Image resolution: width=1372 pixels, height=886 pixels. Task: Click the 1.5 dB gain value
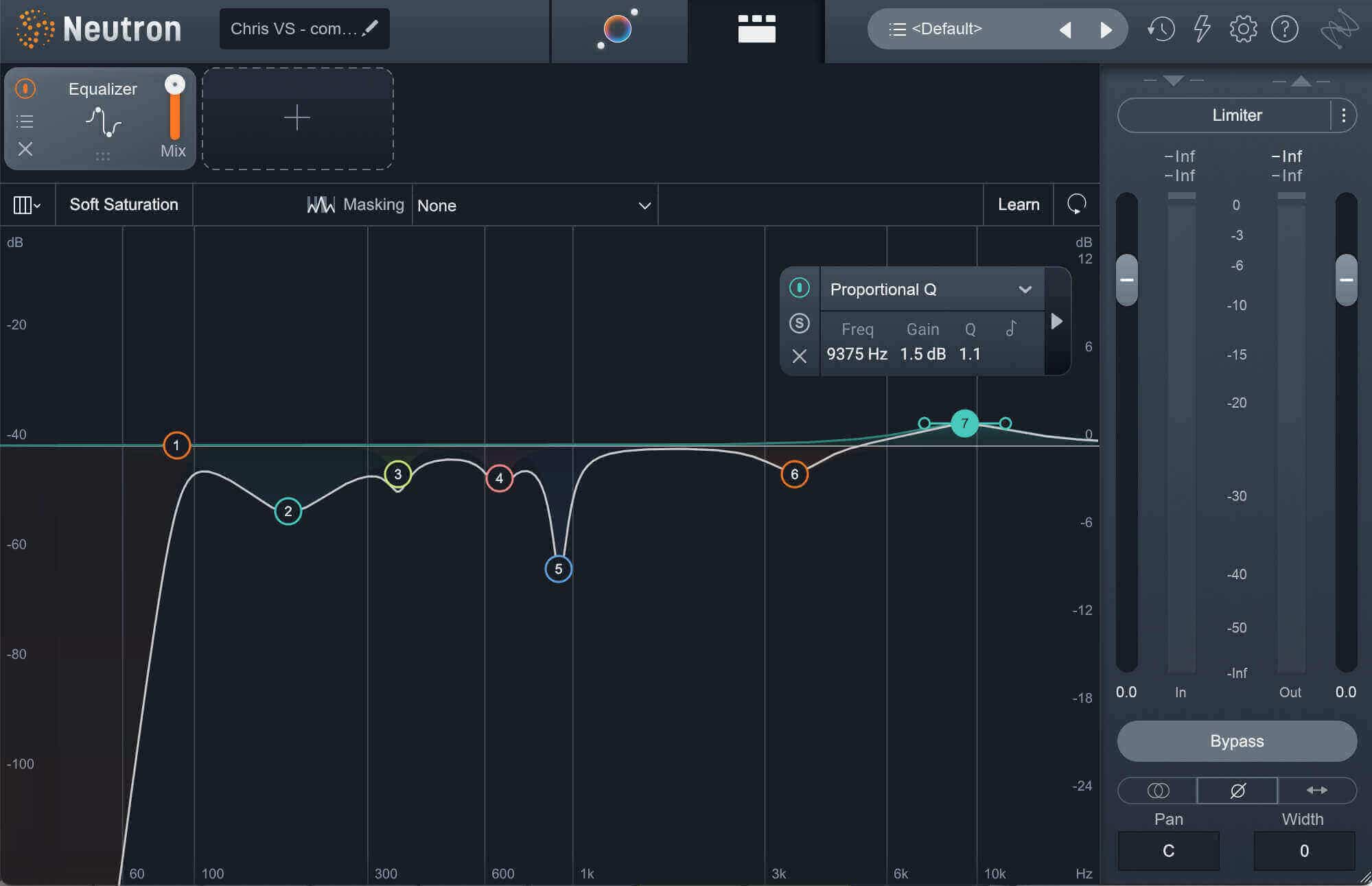pyautogui.click(x=922, y=354)
